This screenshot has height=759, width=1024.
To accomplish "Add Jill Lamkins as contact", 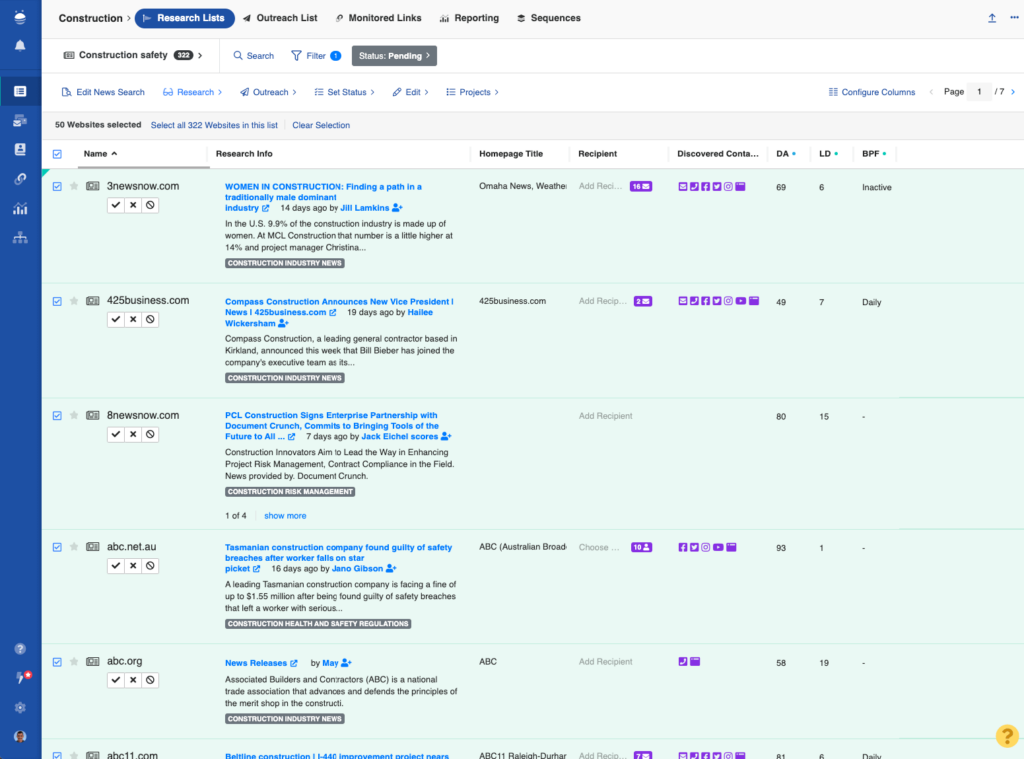I will click(397, 208).
